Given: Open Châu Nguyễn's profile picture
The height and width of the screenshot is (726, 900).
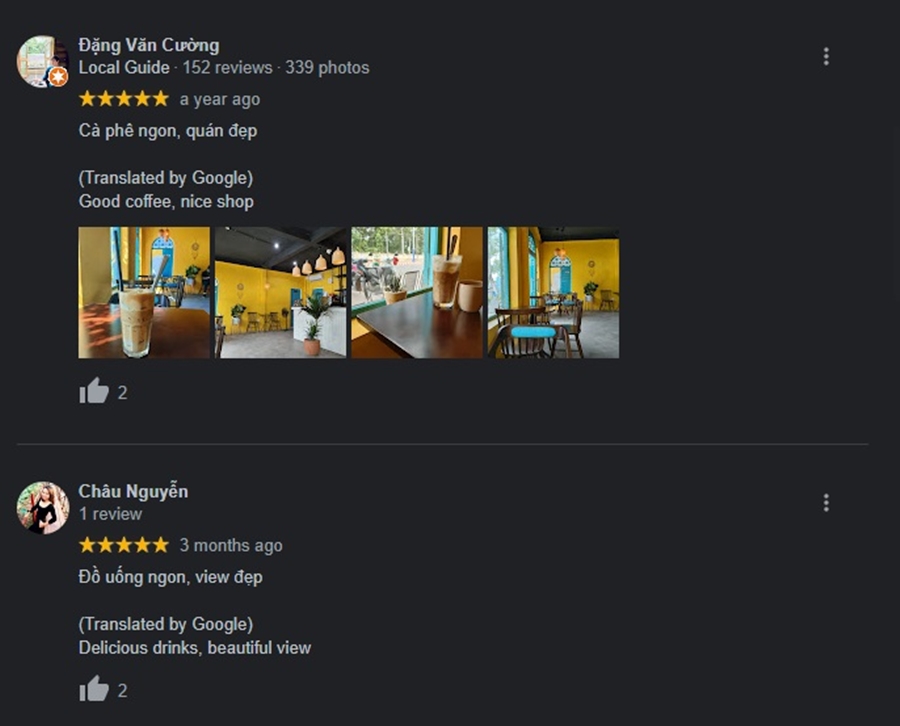Looking at the screenshot, I should (42, 507).
